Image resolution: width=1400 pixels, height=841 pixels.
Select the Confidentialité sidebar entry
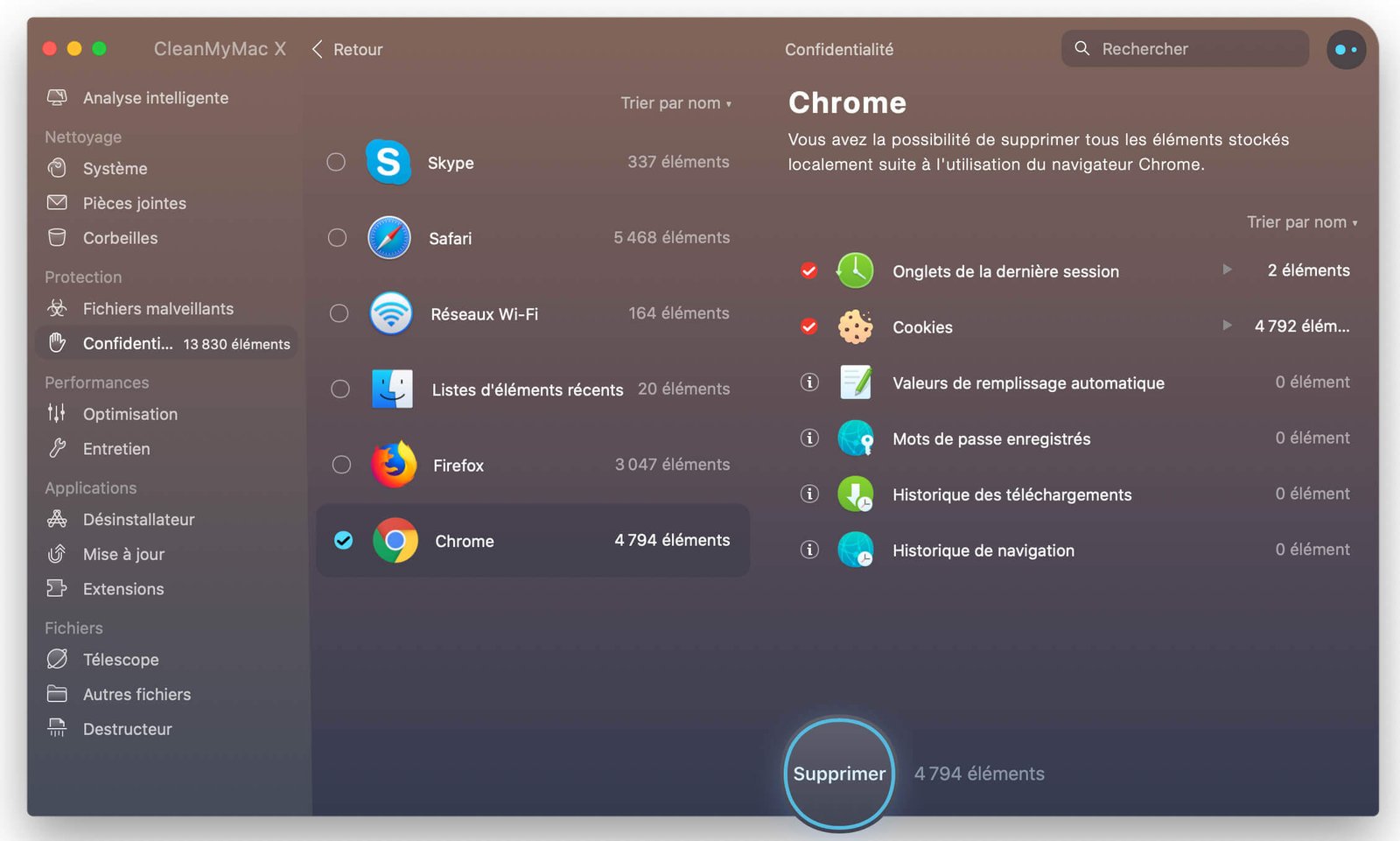166,343
